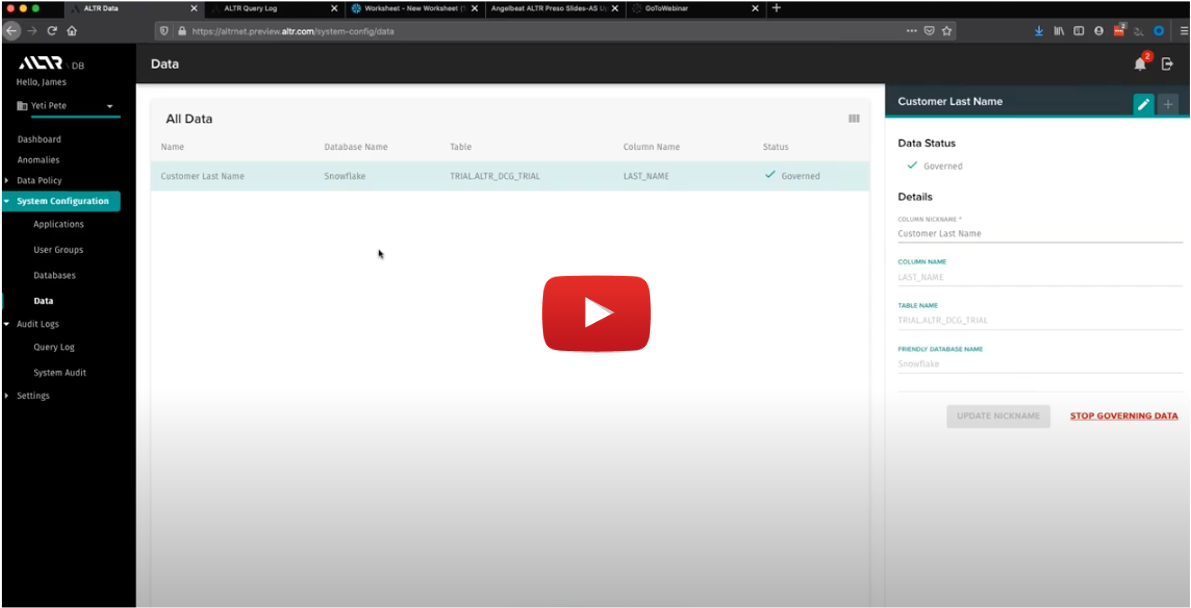
Task: Click the padlock site-info icon
Action: [x=182, y=31]
